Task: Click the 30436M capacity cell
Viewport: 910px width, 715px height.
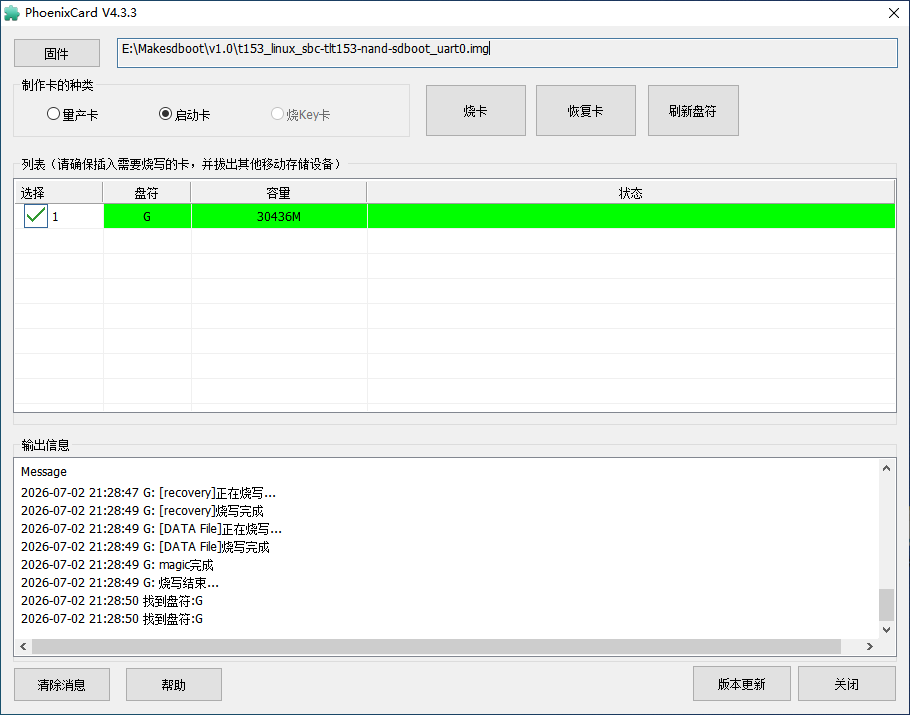Action: click(279, 216)
